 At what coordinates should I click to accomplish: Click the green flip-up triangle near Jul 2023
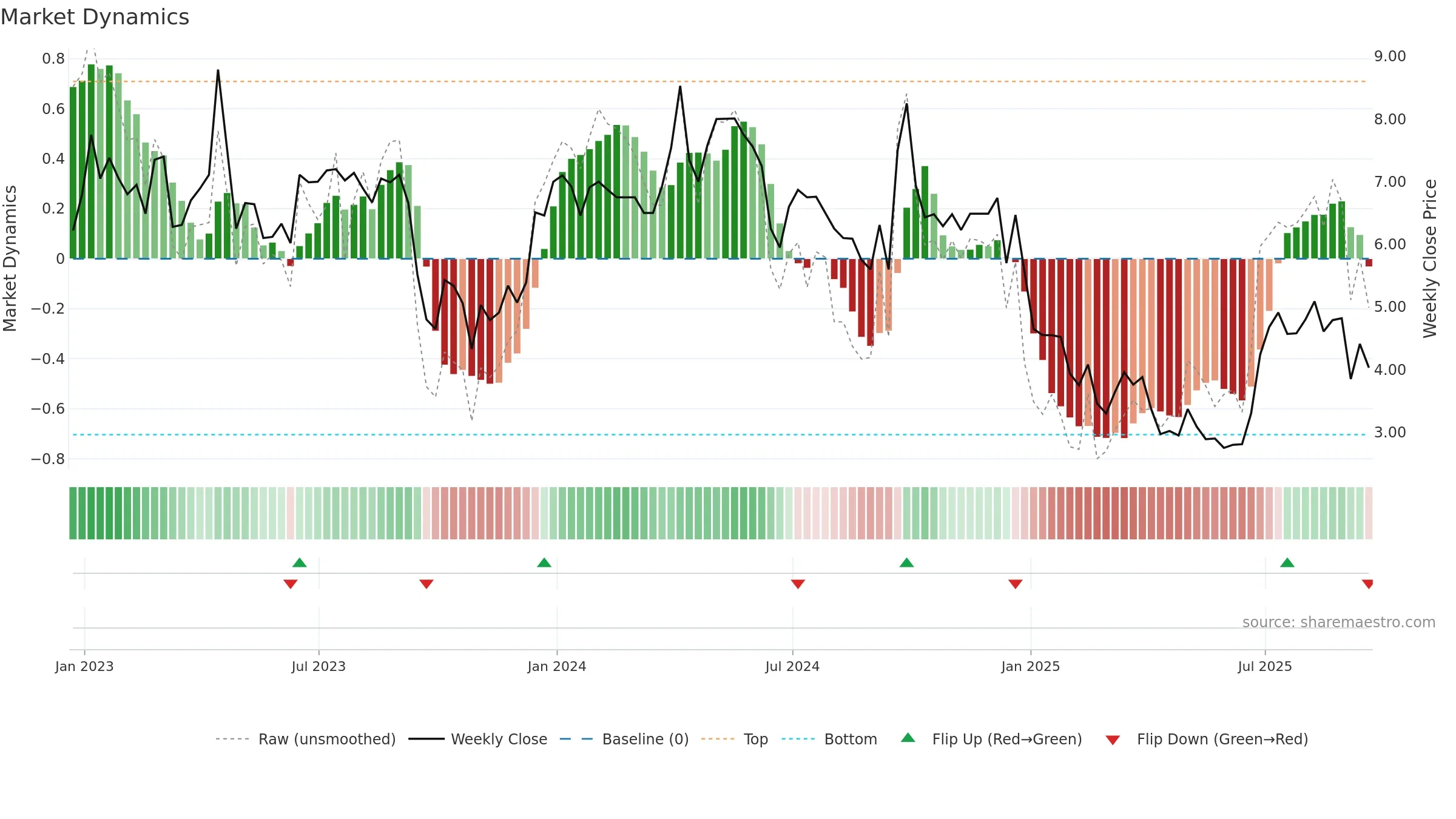[x=300, y=562]
